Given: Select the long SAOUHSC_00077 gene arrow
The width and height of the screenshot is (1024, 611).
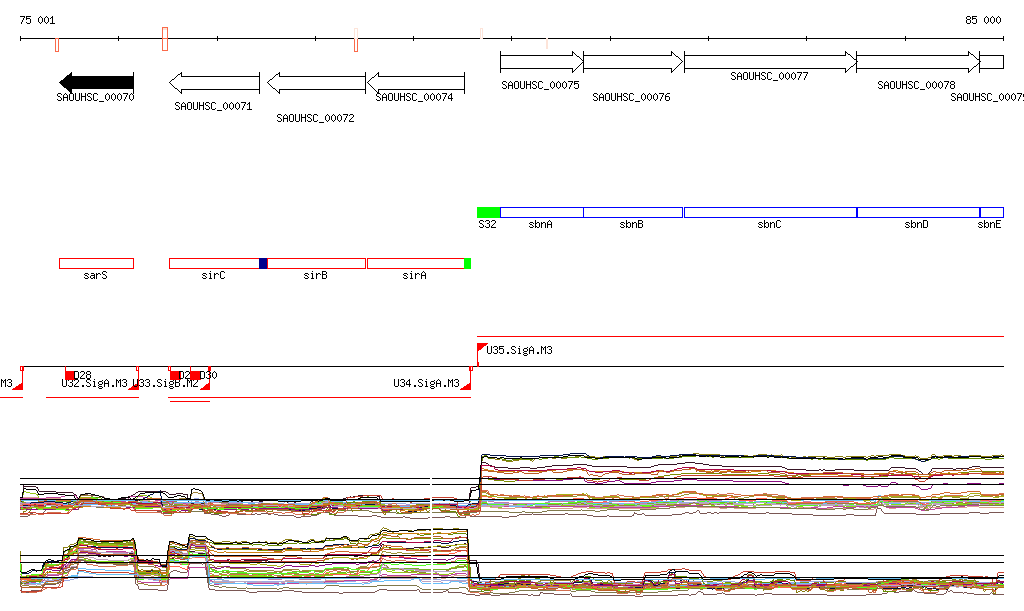Looking at the screenshot, I should [x=770, y=62].
